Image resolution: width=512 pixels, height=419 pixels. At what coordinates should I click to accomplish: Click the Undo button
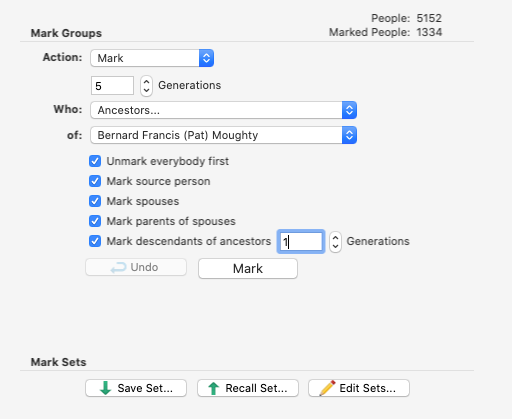coord(136,267)
